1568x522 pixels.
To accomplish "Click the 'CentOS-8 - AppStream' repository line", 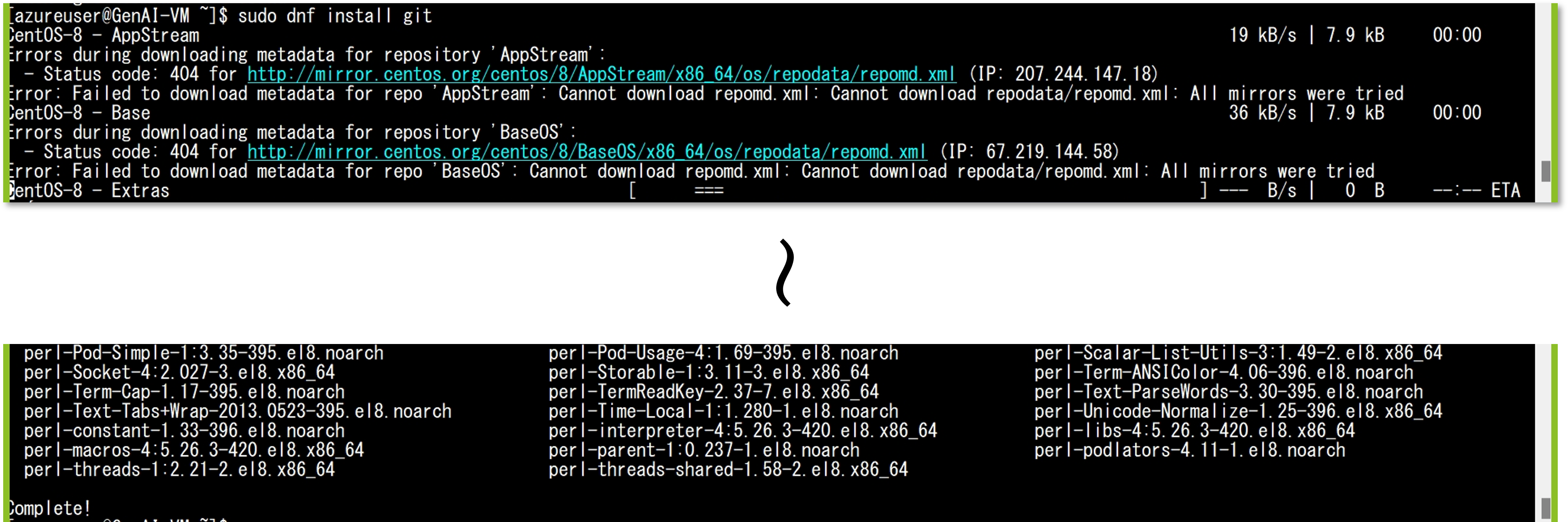I will coord(104,35).
